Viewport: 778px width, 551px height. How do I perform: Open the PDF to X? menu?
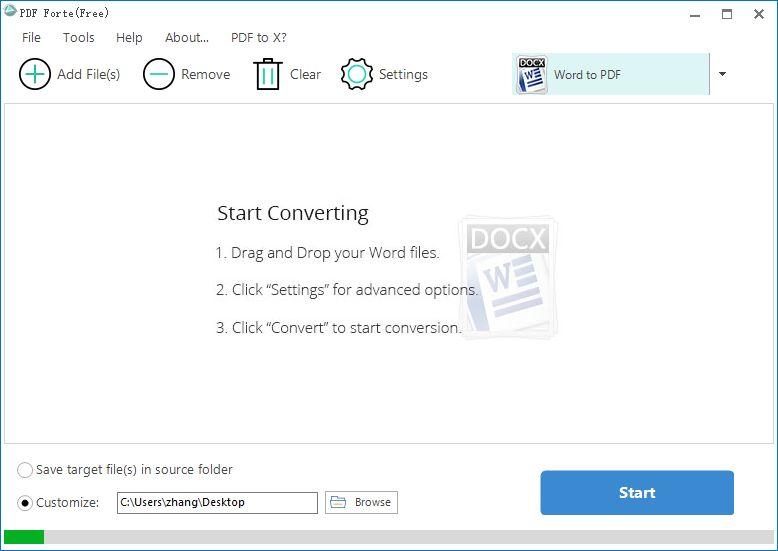[x=258, y=38]
